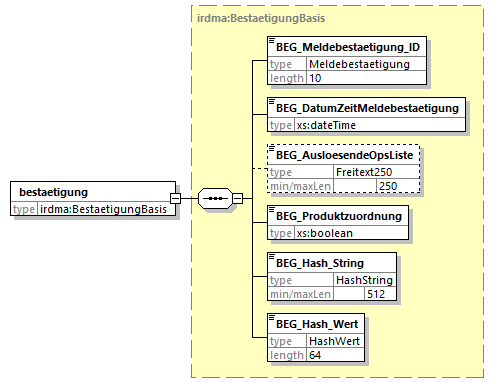This screenshot has width=494, height=383.
Task: Select the BEG_Produktzuordnung element
Action: pos(339,216)
